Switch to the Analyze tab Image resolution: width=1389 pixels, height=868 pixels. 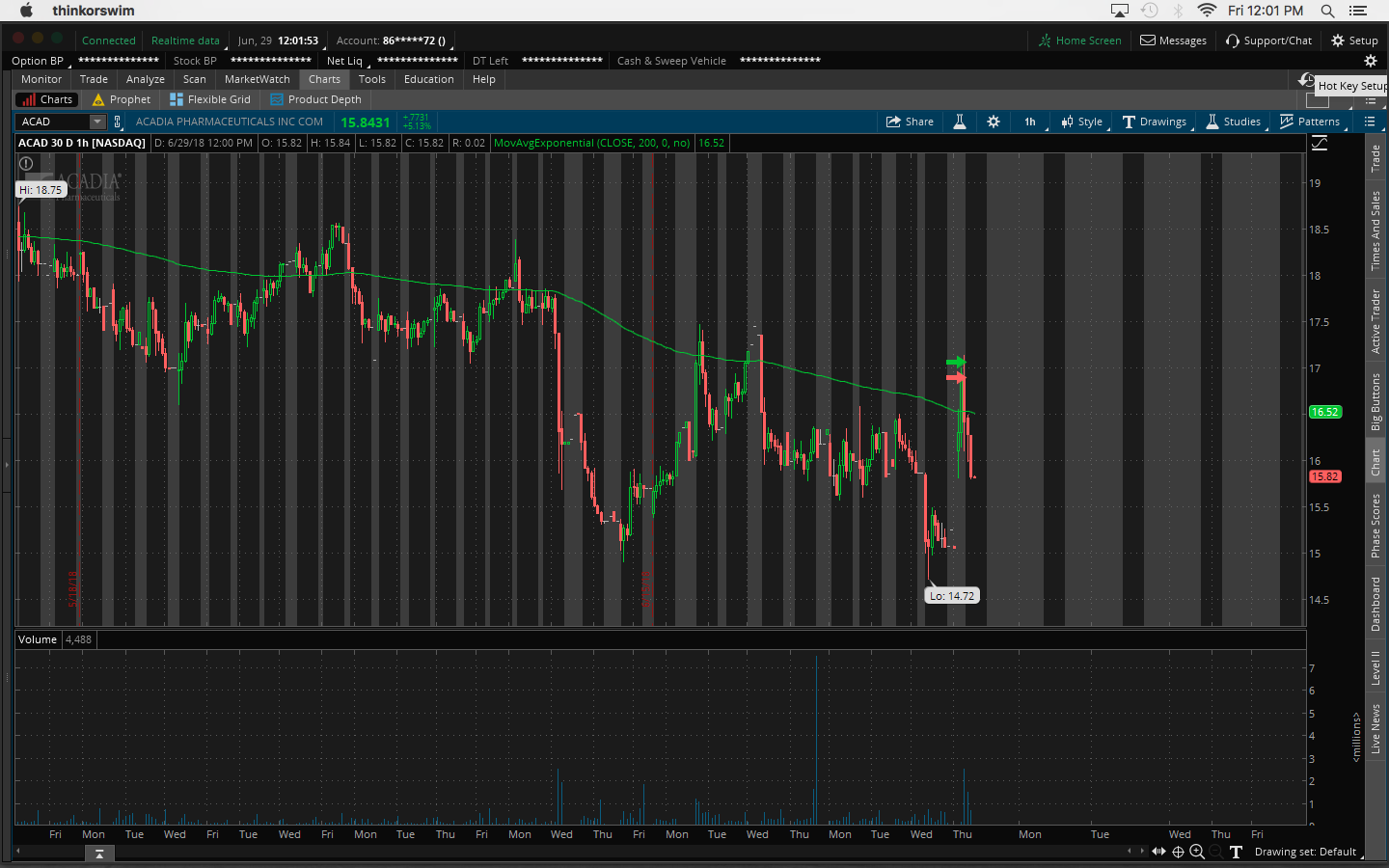coord(145,79)
